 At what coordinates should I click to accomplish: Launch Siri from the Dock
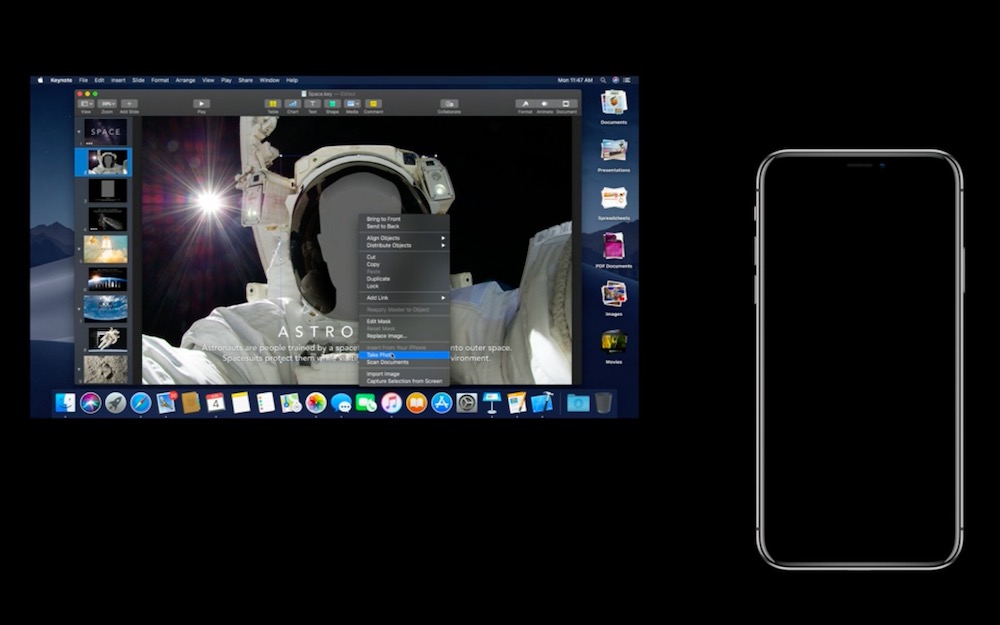pyautogui.click(x=91, y=402)
